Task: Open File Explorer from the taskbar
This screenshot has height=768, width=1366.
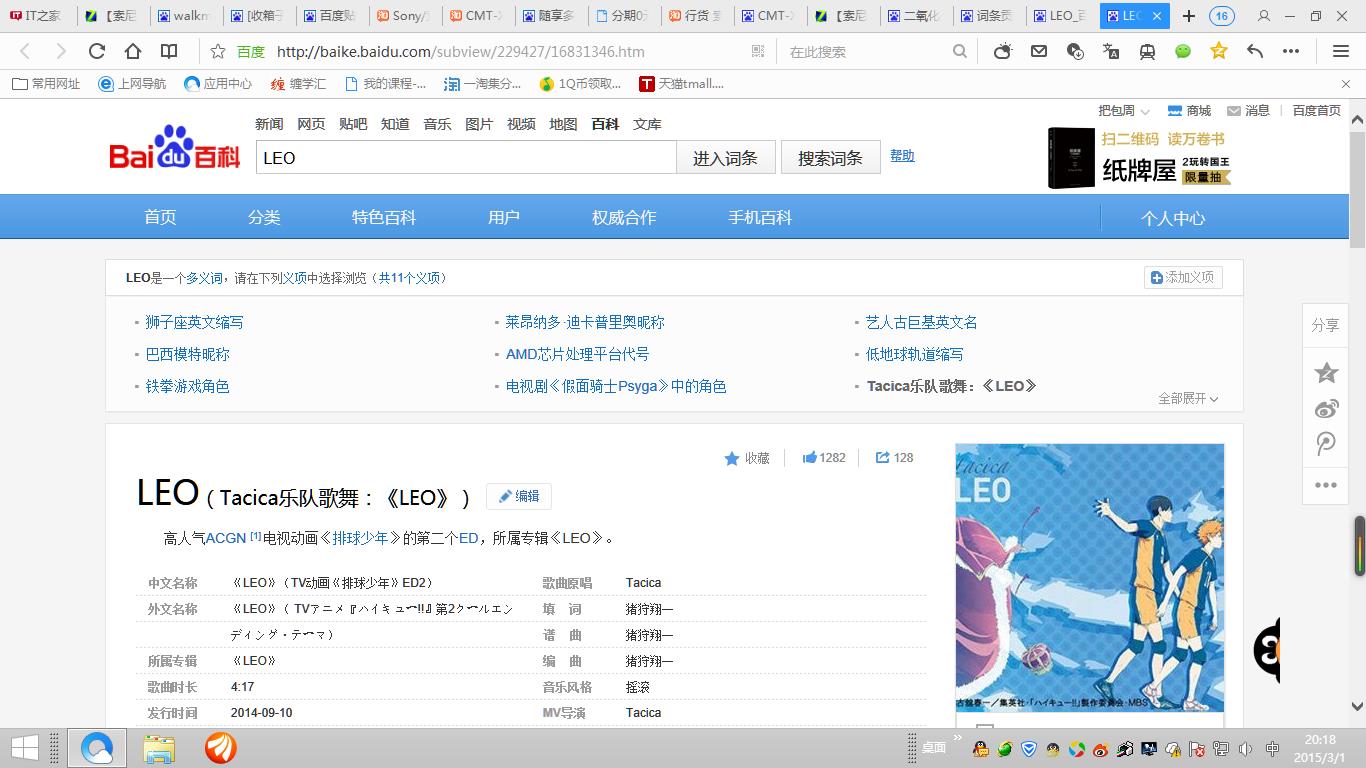Action: coord(159,748)
